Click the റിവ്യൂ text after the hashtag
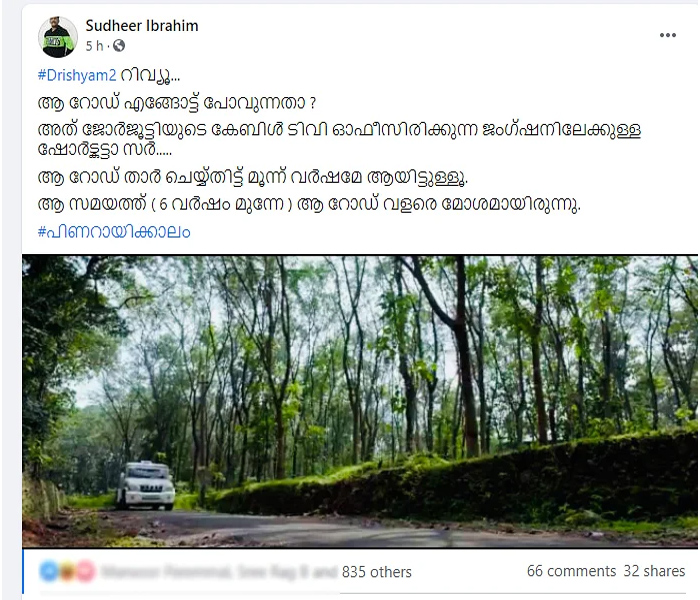The width and height of the screenshot is (700, 600). coord(150,75)
